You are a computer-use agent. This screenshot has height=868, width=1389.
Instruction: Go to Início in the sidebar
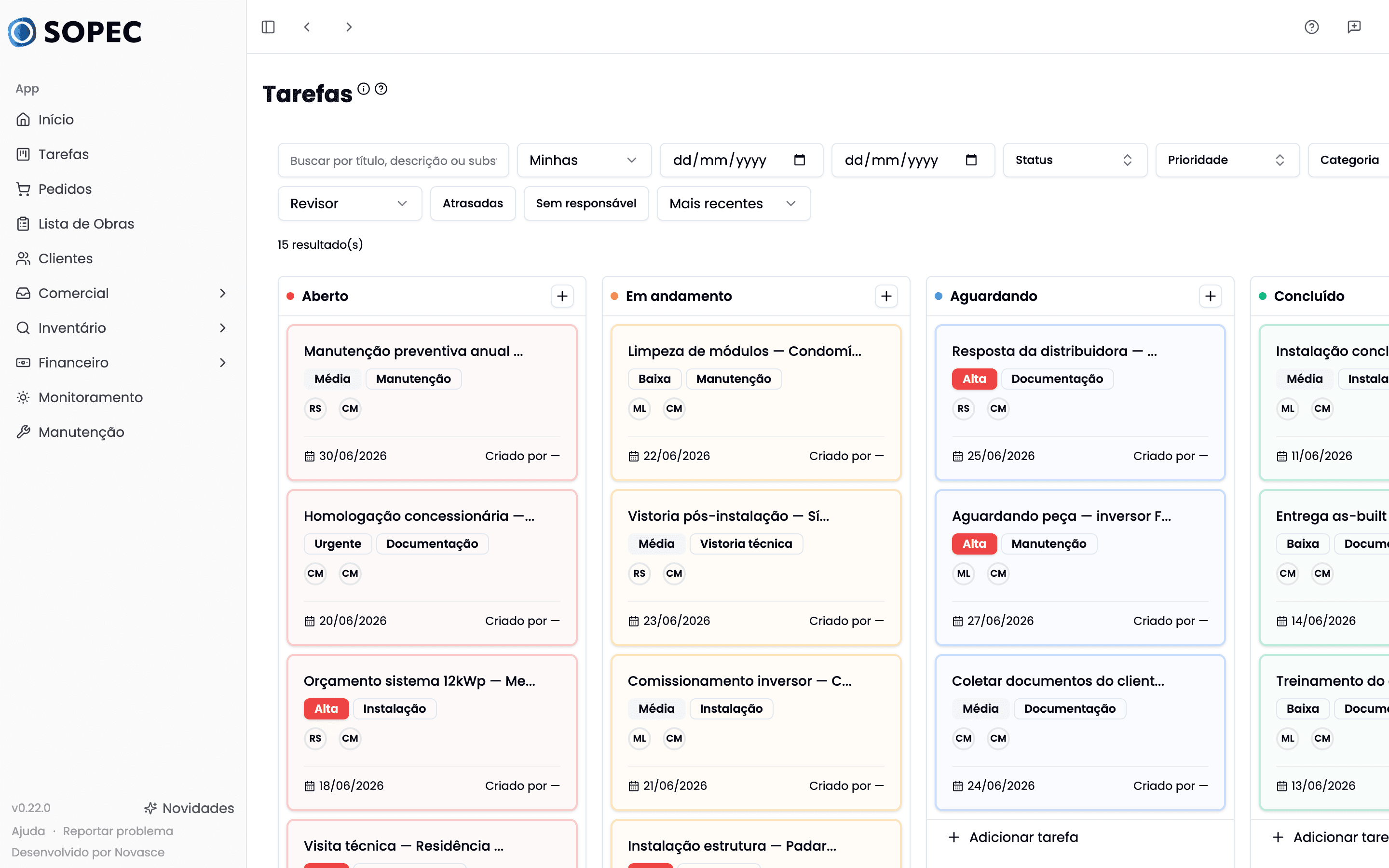tap(122, 120)
